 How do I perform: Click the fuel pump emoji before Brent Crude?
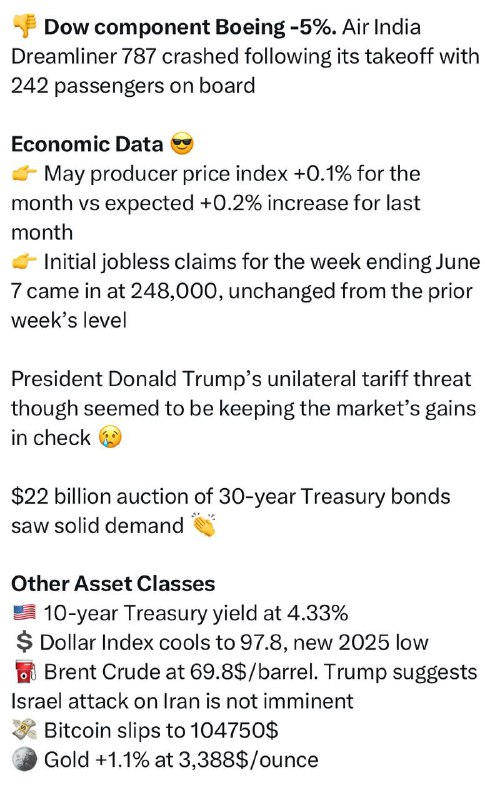coord(24,672)
